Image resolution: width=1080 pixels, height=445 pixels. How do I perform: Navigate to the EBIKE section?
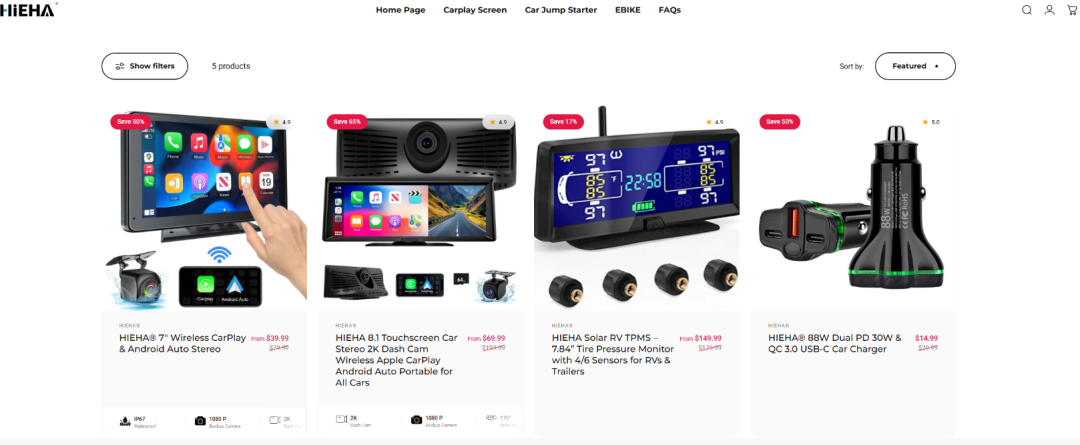pos(627,10)
